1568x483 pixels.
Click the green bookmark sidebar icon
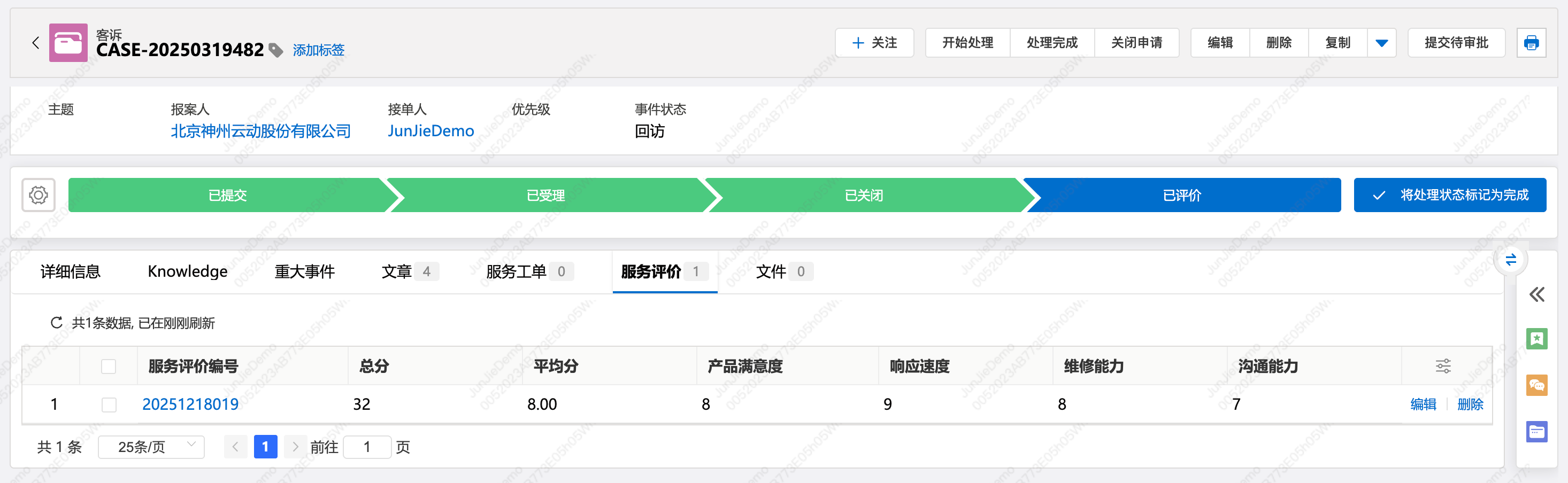[1536, 339]
